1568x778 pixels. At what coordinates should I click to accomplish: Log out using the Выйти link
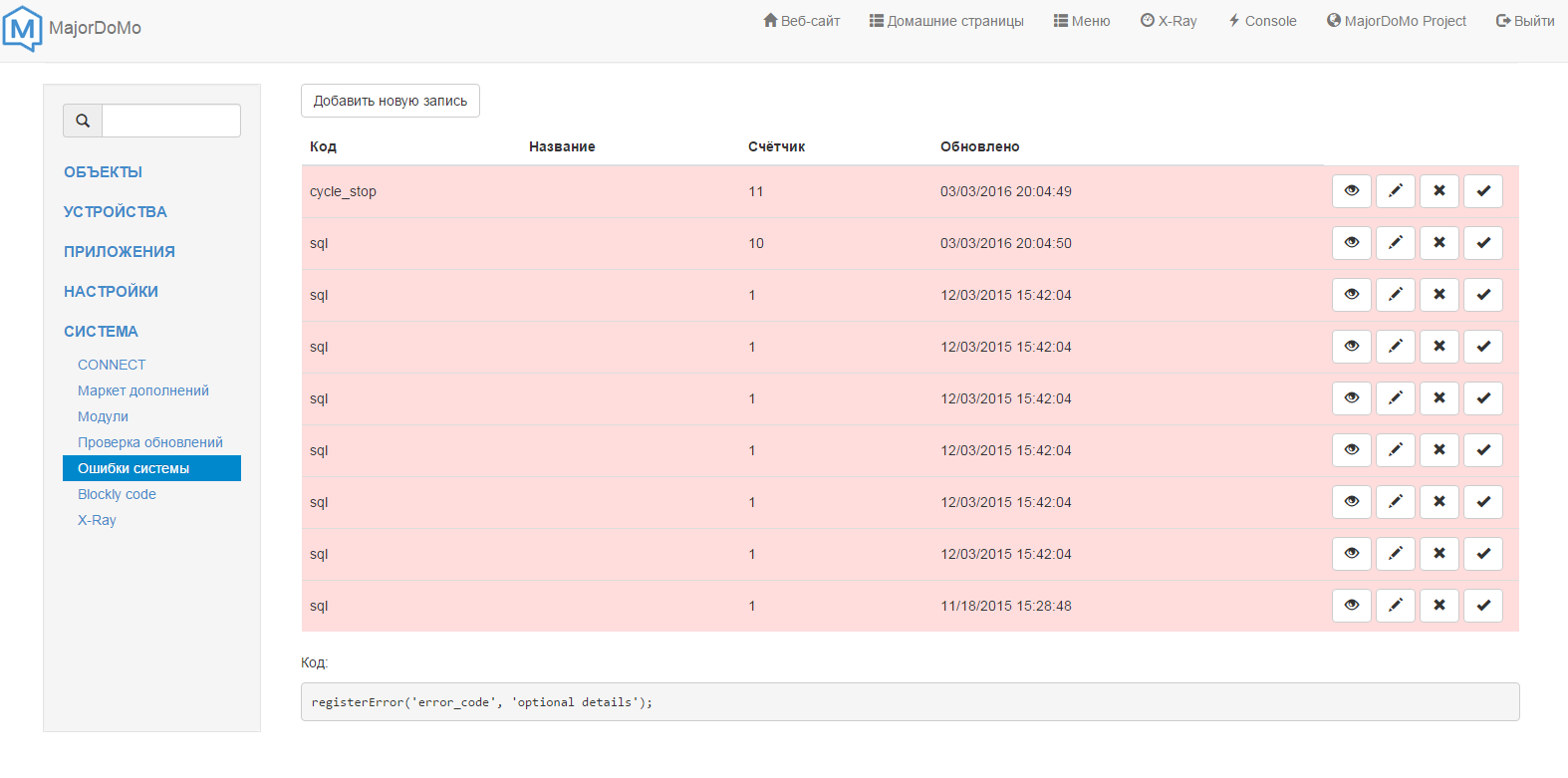[x=1525, y=21]
